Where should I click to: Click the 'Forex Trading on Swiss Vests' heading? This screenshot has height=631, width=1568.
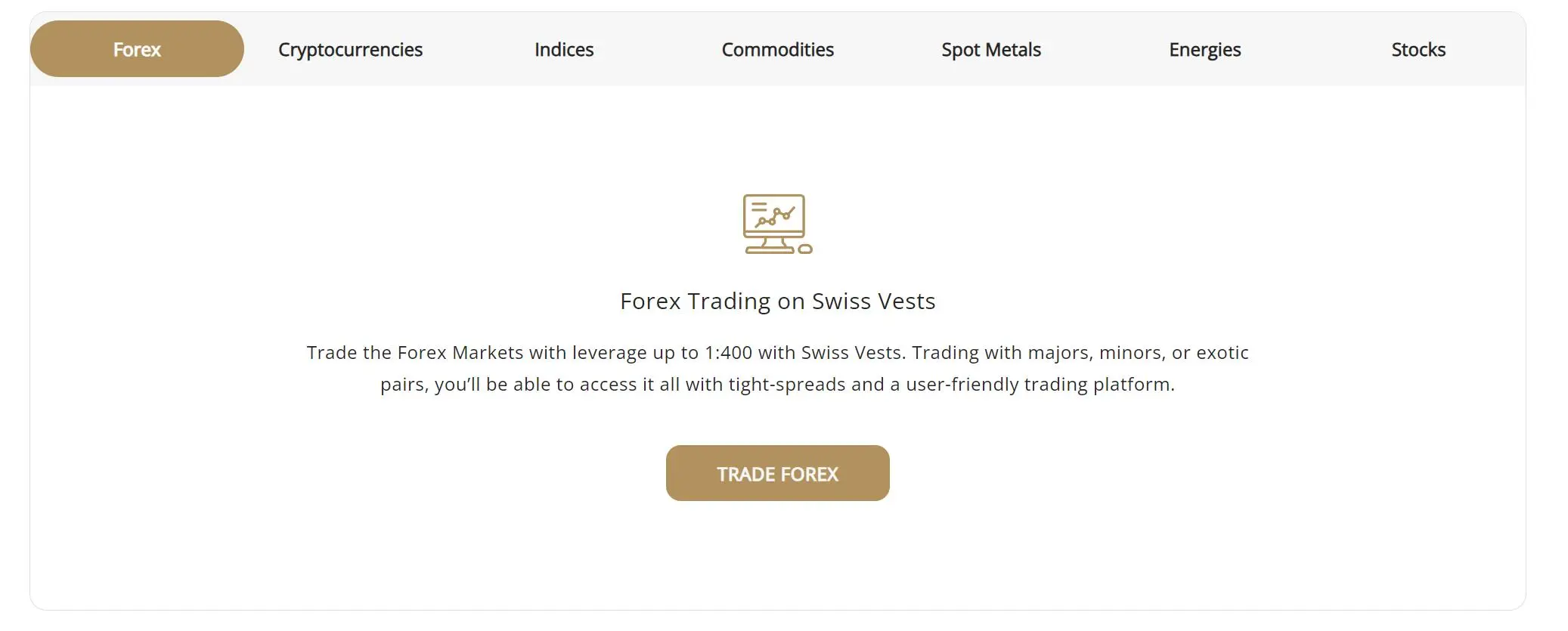click(777, 301)
